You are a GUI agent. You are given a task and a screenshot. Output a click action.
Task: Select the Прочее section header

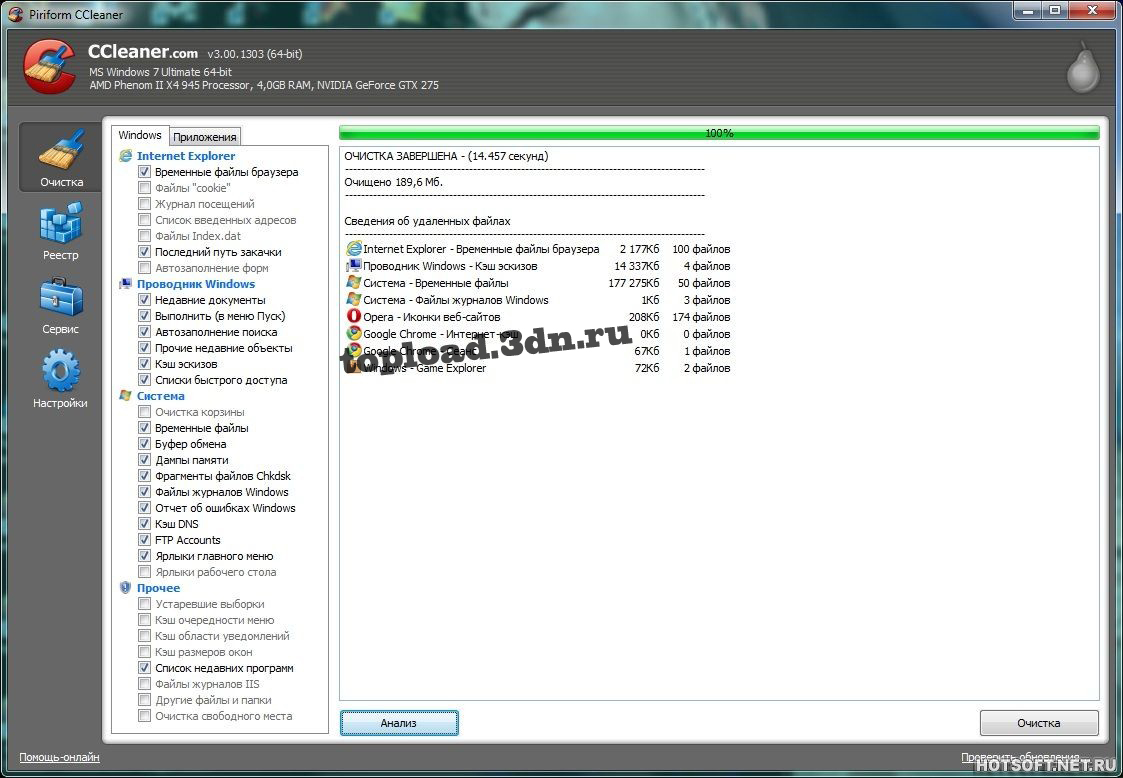pos(158,588)
